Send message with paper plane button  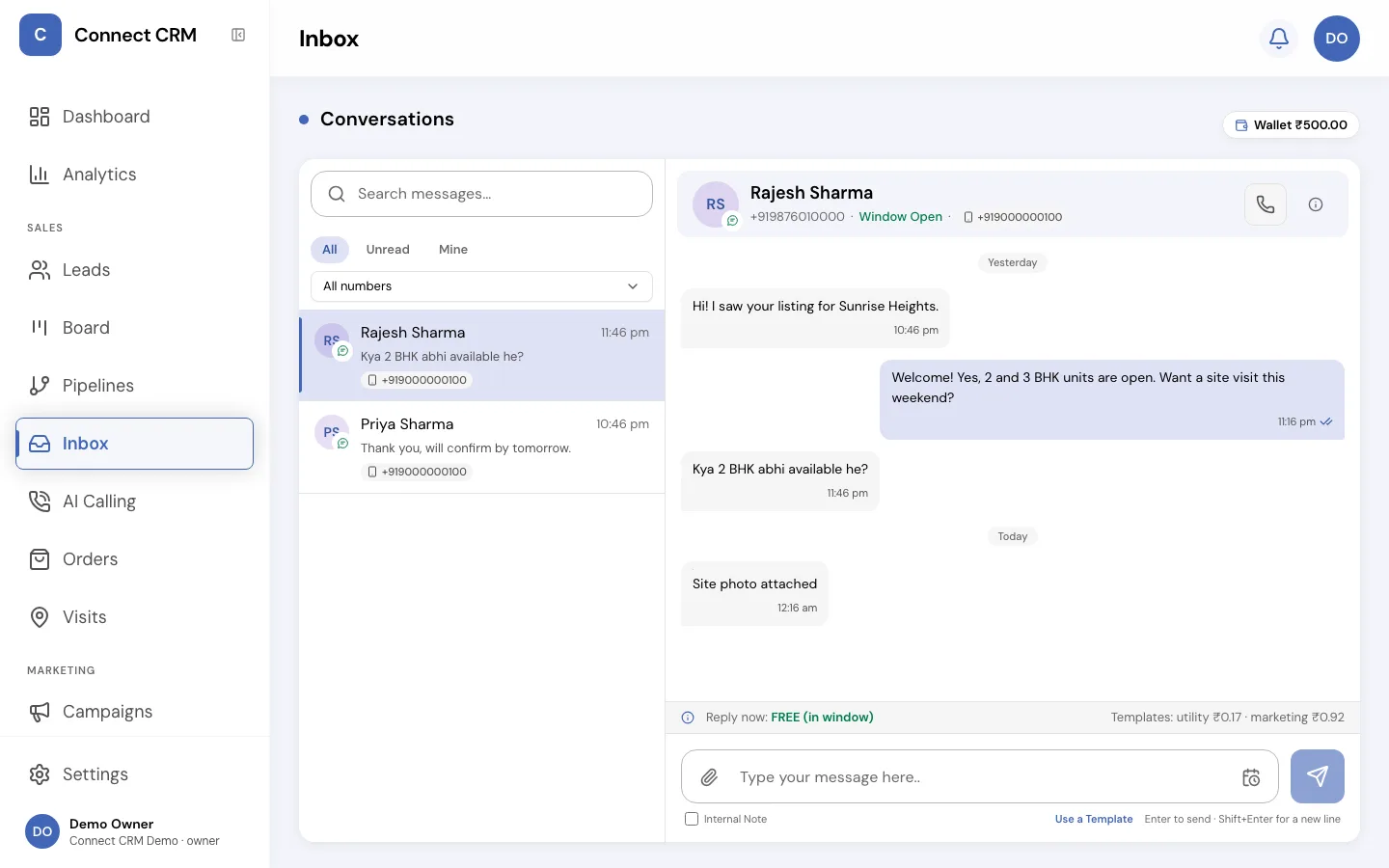click(1318, 776)
